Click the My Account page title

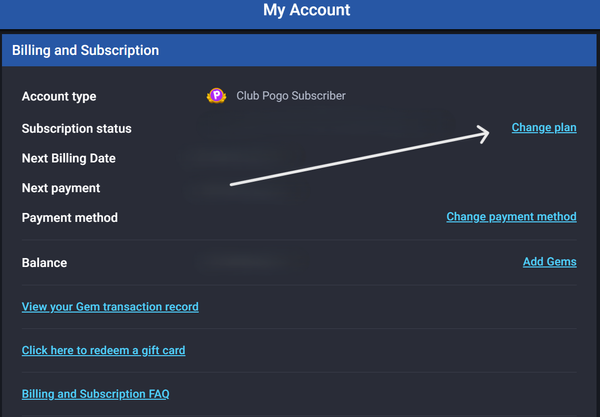pyautogui.click(x=307, y=11)
